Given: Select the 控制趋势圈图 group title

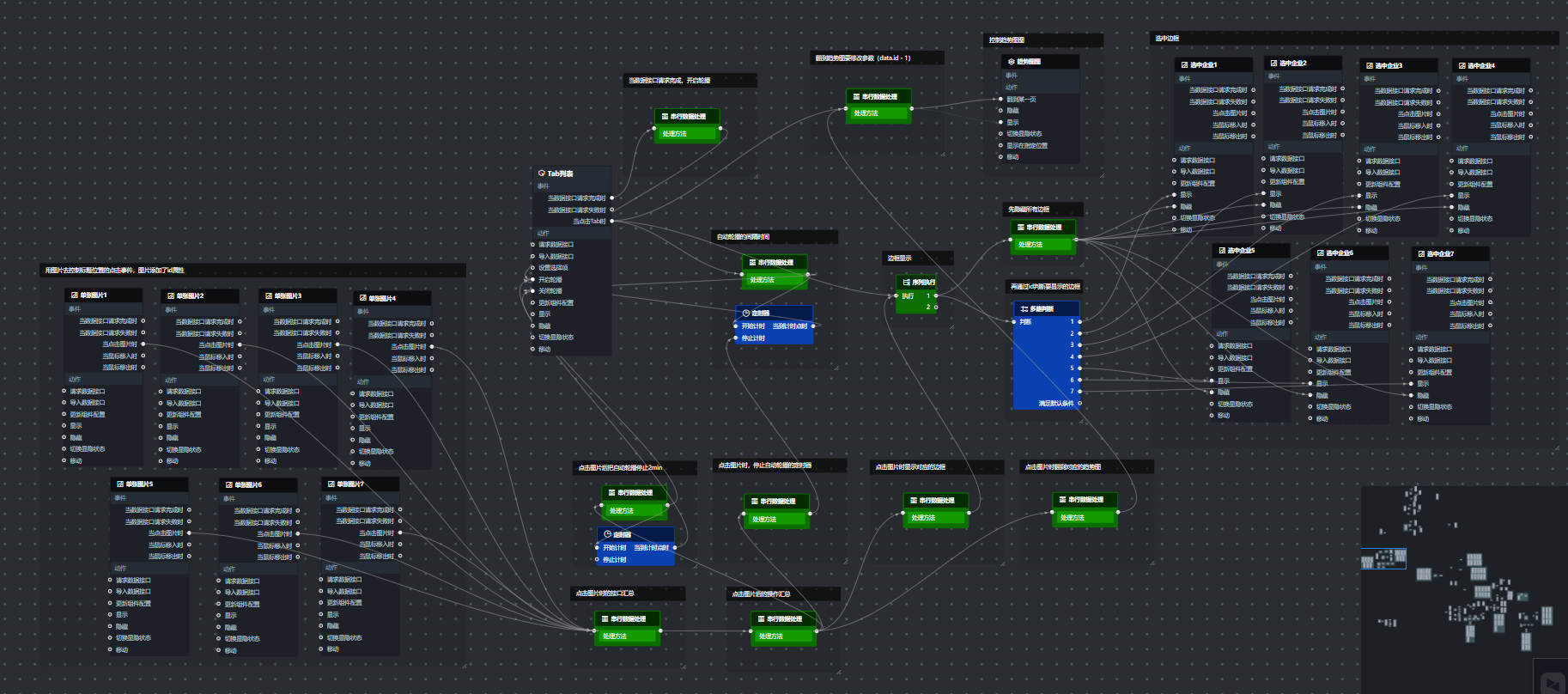Looking at the screenshot, I should click(x=1006, y=40).
